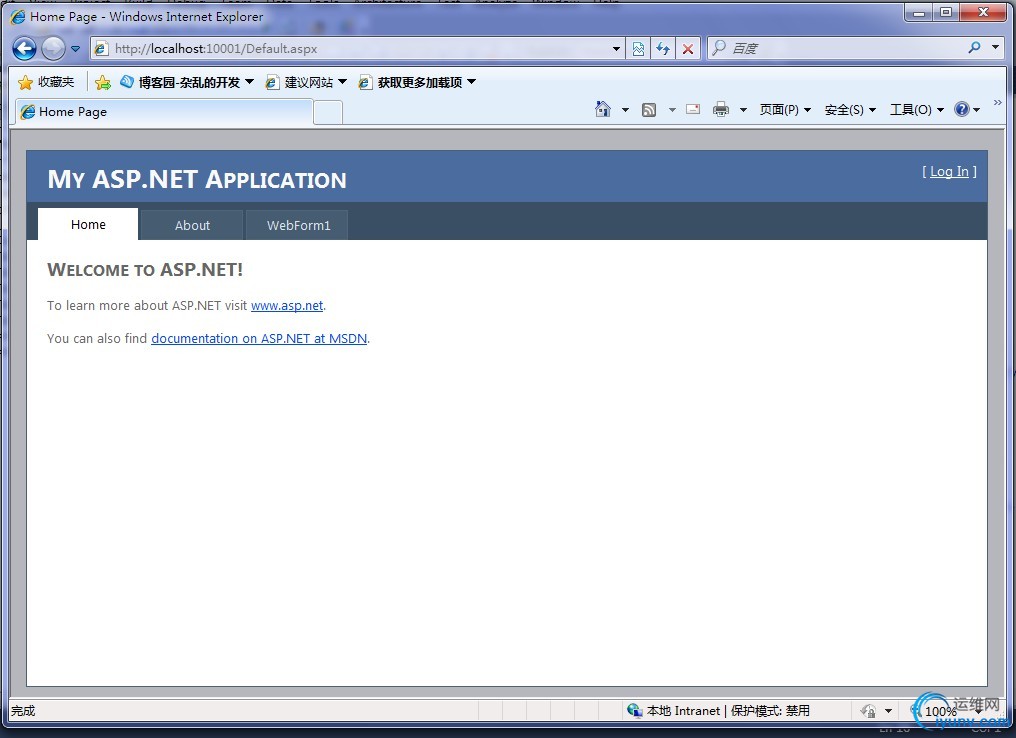Follow the www.asp.net link
Viewport: 1016px width, 738px height.
pos(287,305)
